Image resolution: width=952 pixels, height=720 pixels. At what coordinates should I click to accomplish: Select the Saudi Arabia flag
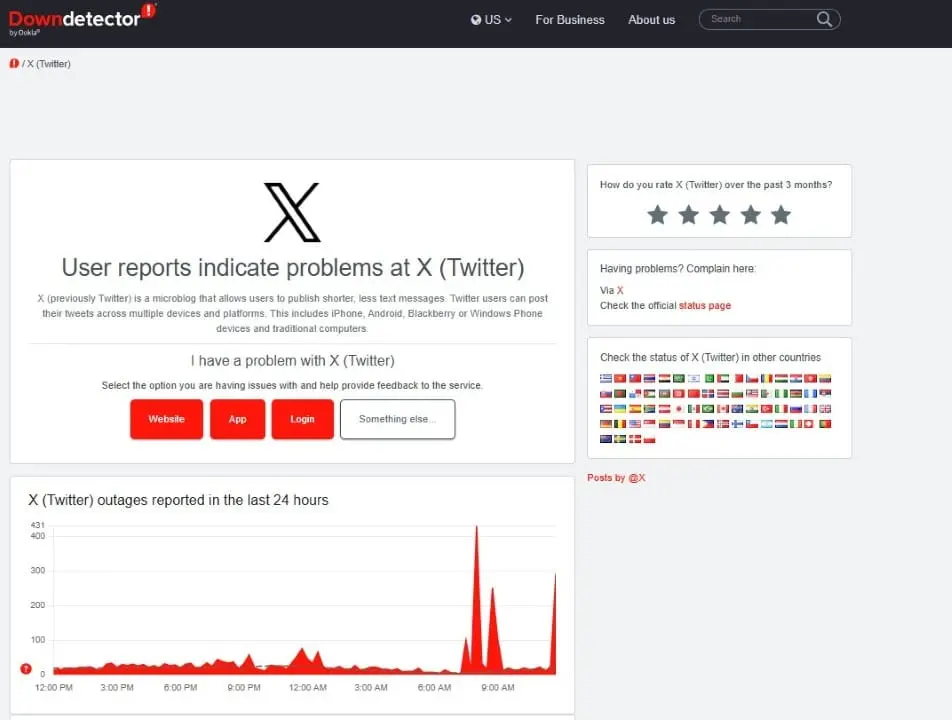pyautogui.click(x=679, y=378)
